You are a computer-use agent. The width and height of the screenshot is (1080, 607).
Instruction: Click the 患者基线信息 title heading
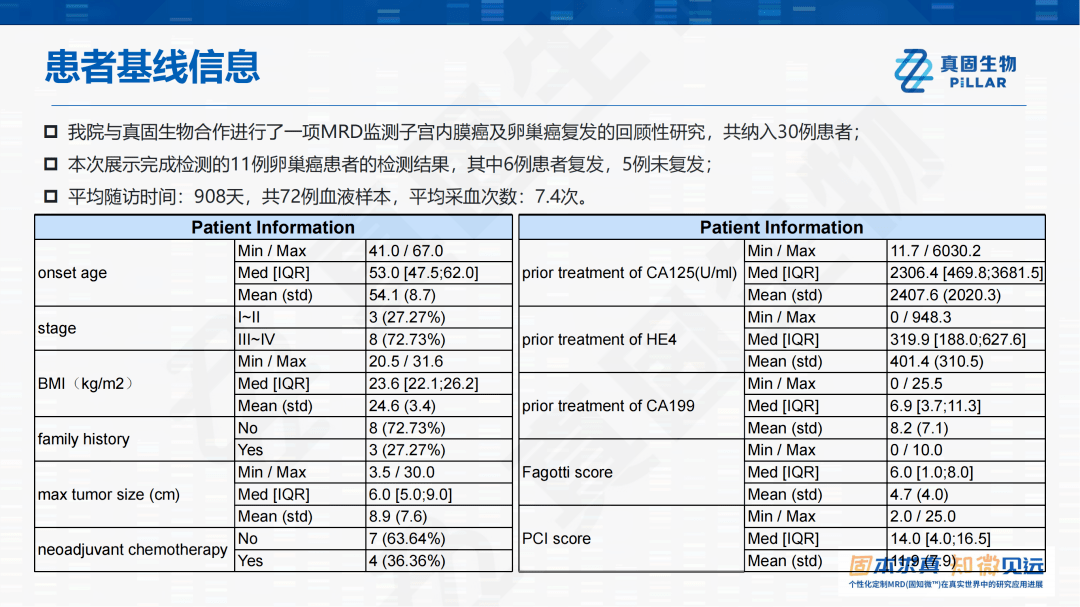[x=150, y=66]
